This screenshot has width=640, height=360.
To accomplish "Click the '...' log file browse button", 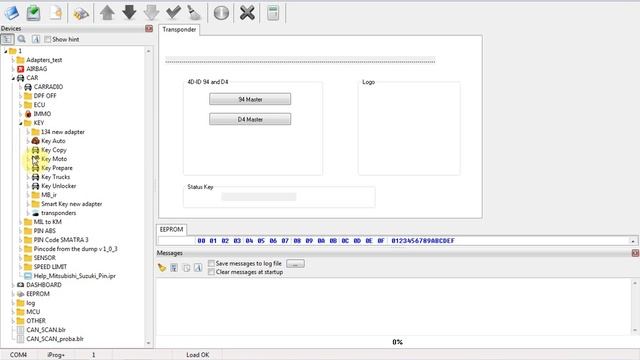I will click(295, 264).
